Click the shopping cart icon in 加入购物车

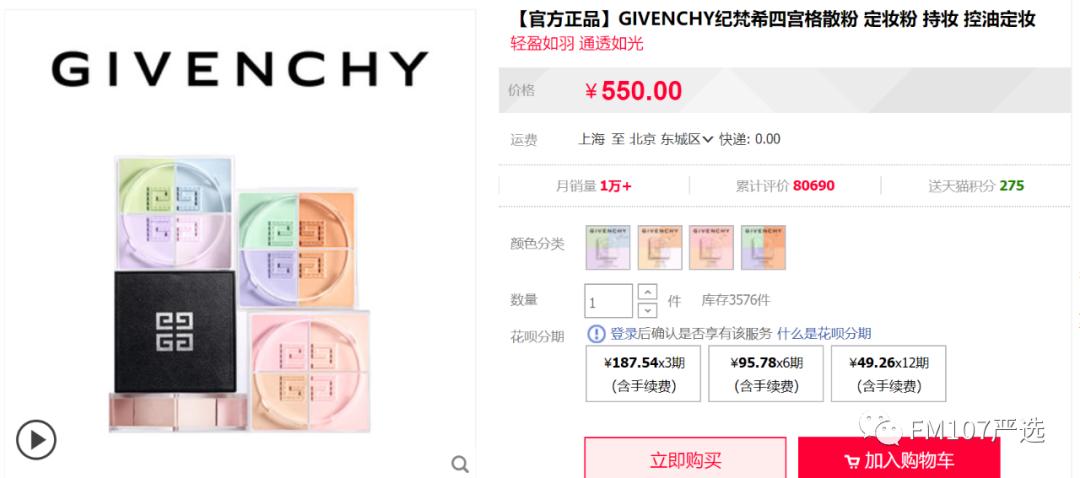[x=851, y=461]
